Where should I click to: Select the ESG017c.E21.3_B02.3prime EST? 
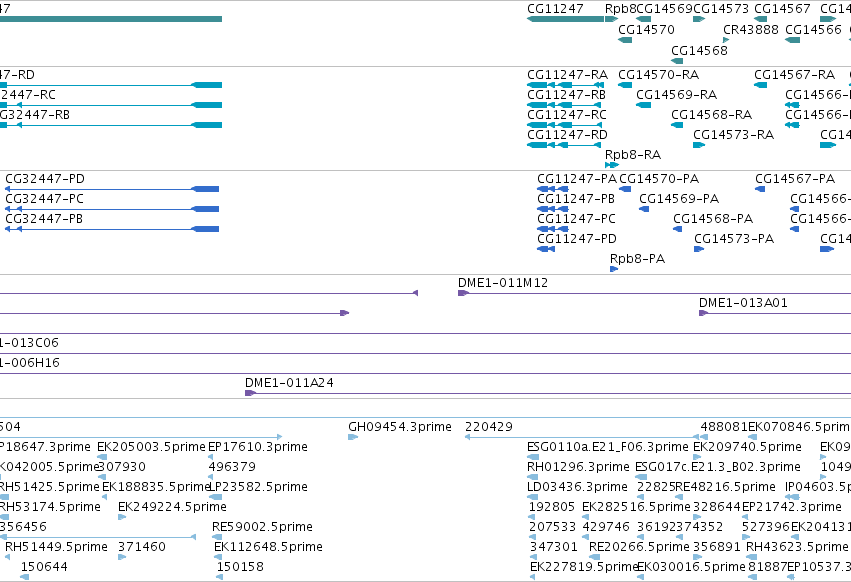717,467
